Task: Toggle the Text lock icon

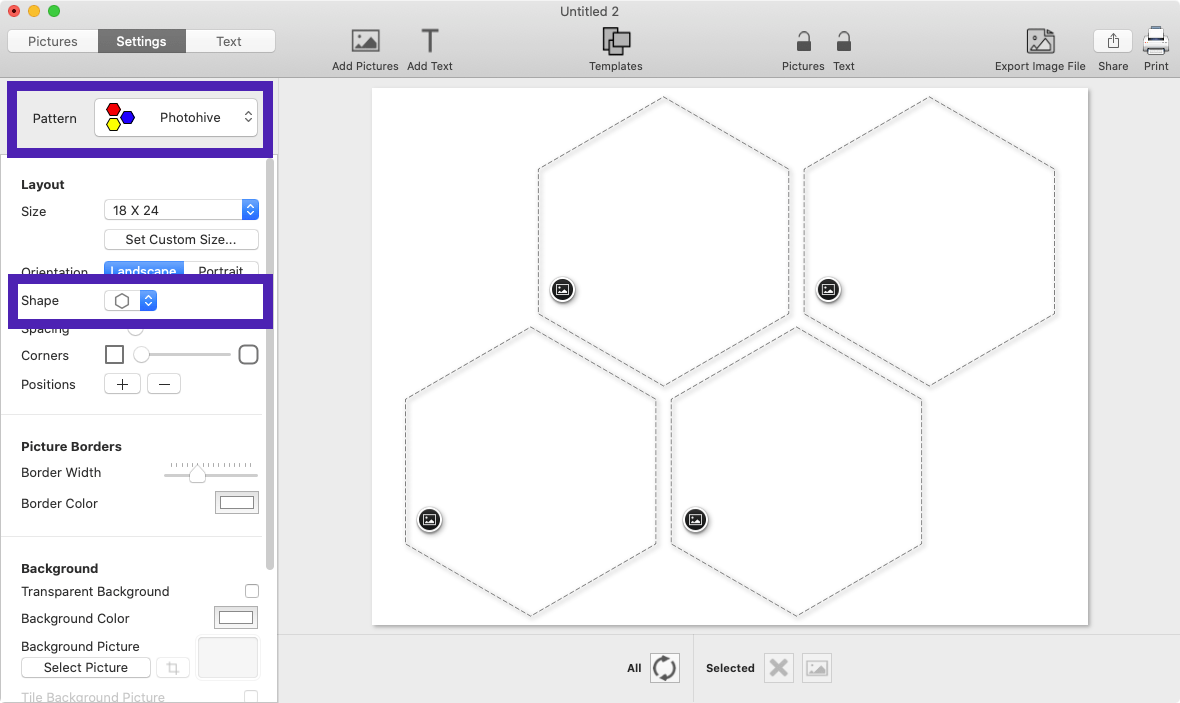Action: coord(844,41)
